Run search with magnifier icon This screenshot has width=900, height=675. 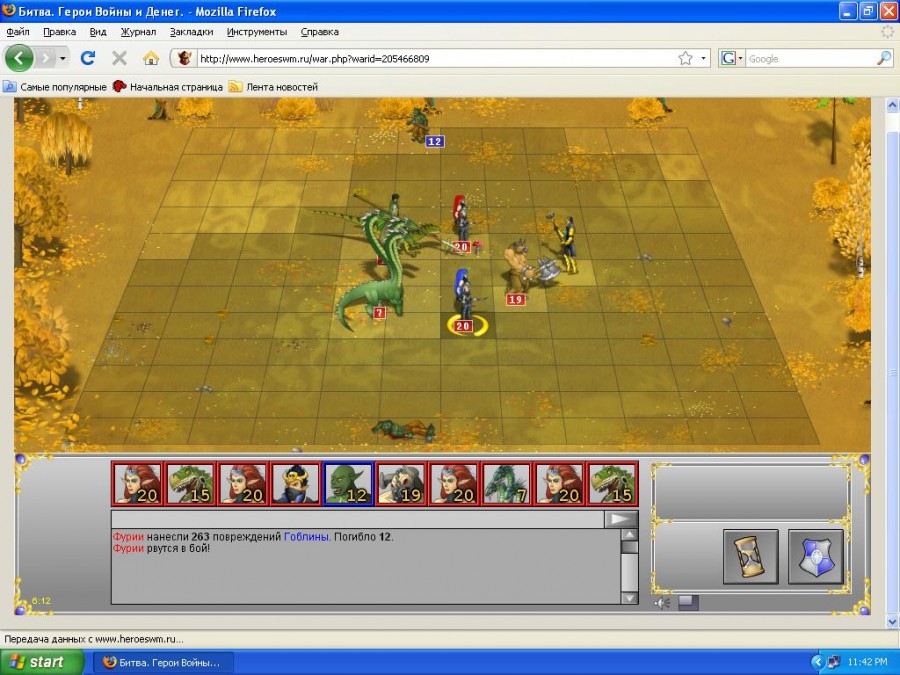click(x=885, y=58)
